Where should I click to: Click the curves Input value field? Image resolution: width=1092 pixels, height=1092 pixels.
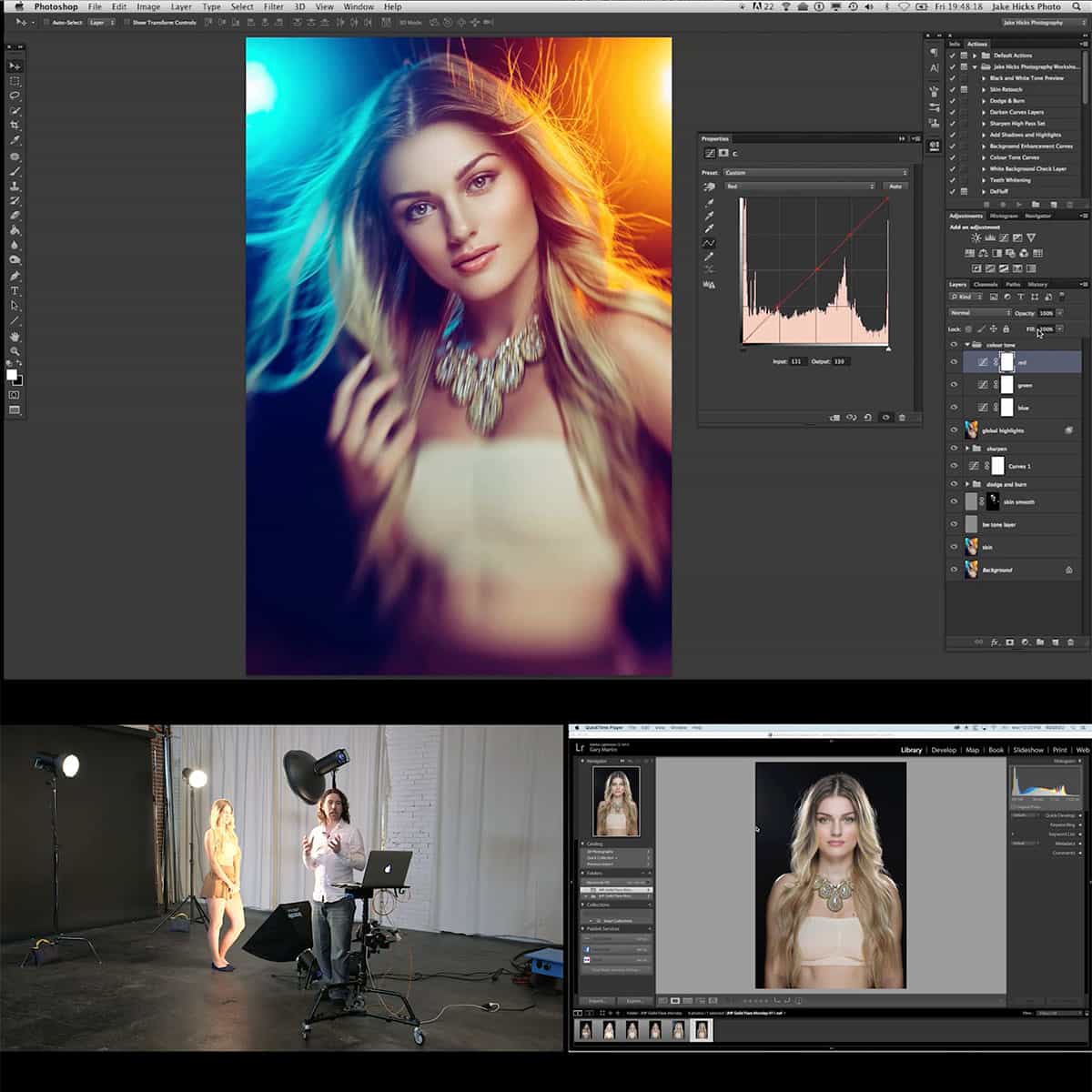(797, 361)
